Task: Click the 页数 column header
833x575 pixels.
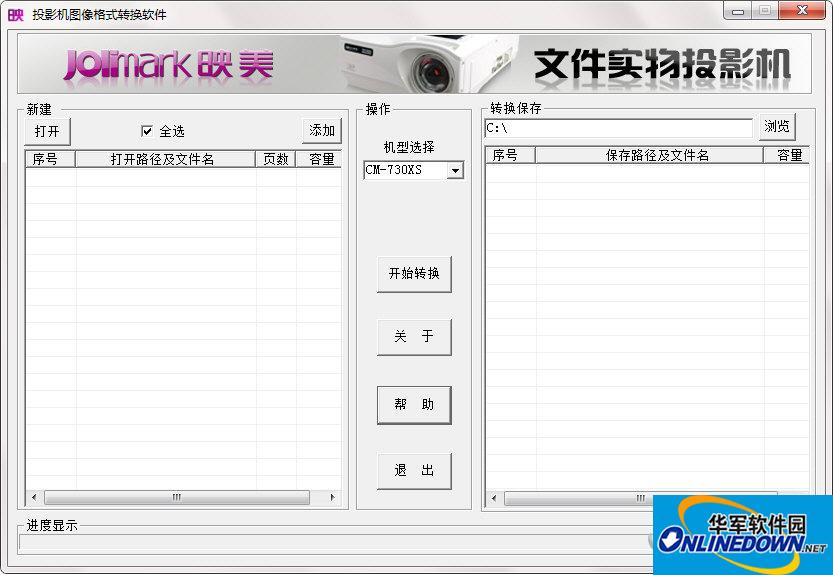Action: pyautogui.click(x=275, y=159)
